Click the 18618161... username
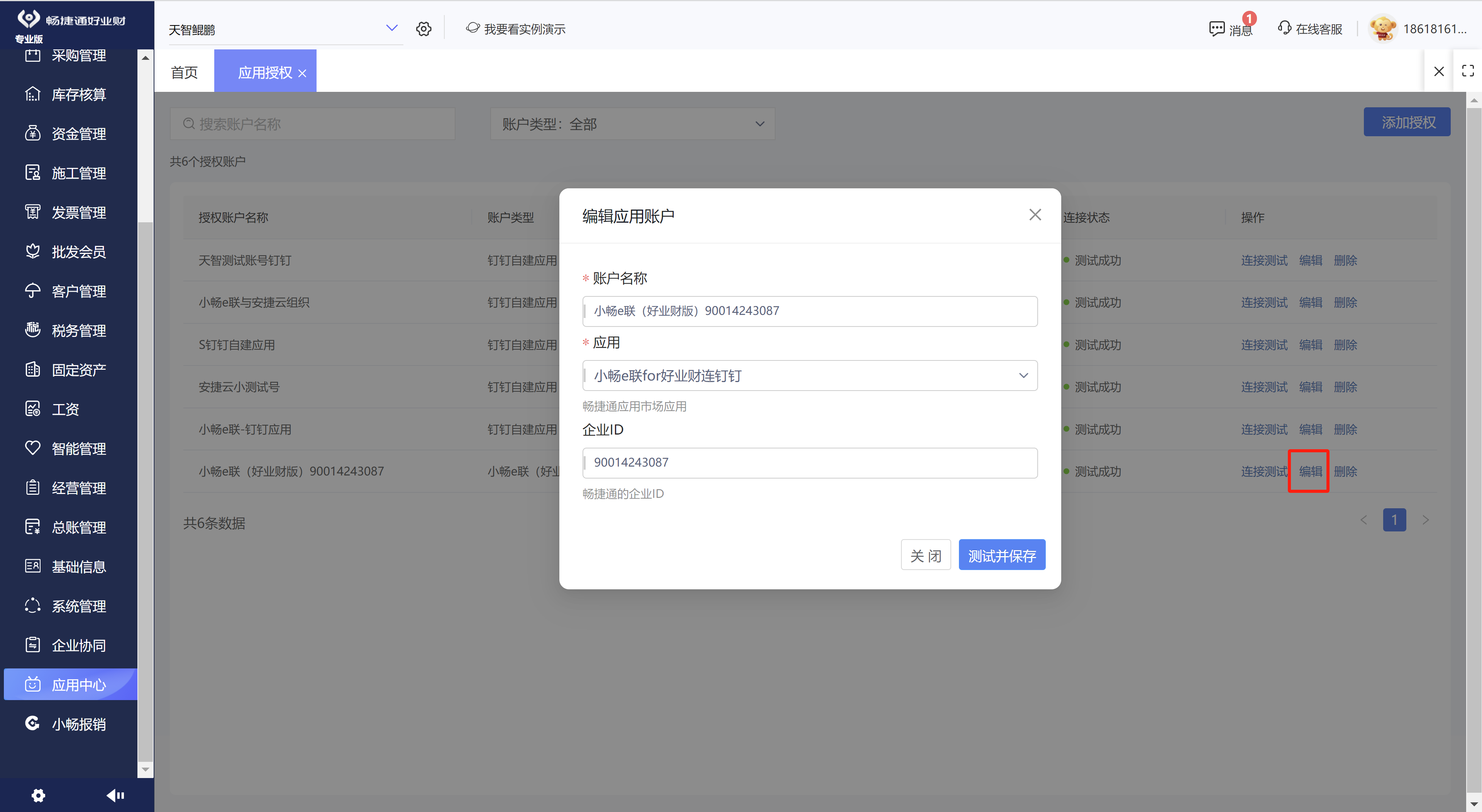 (x=1435, y=29)
